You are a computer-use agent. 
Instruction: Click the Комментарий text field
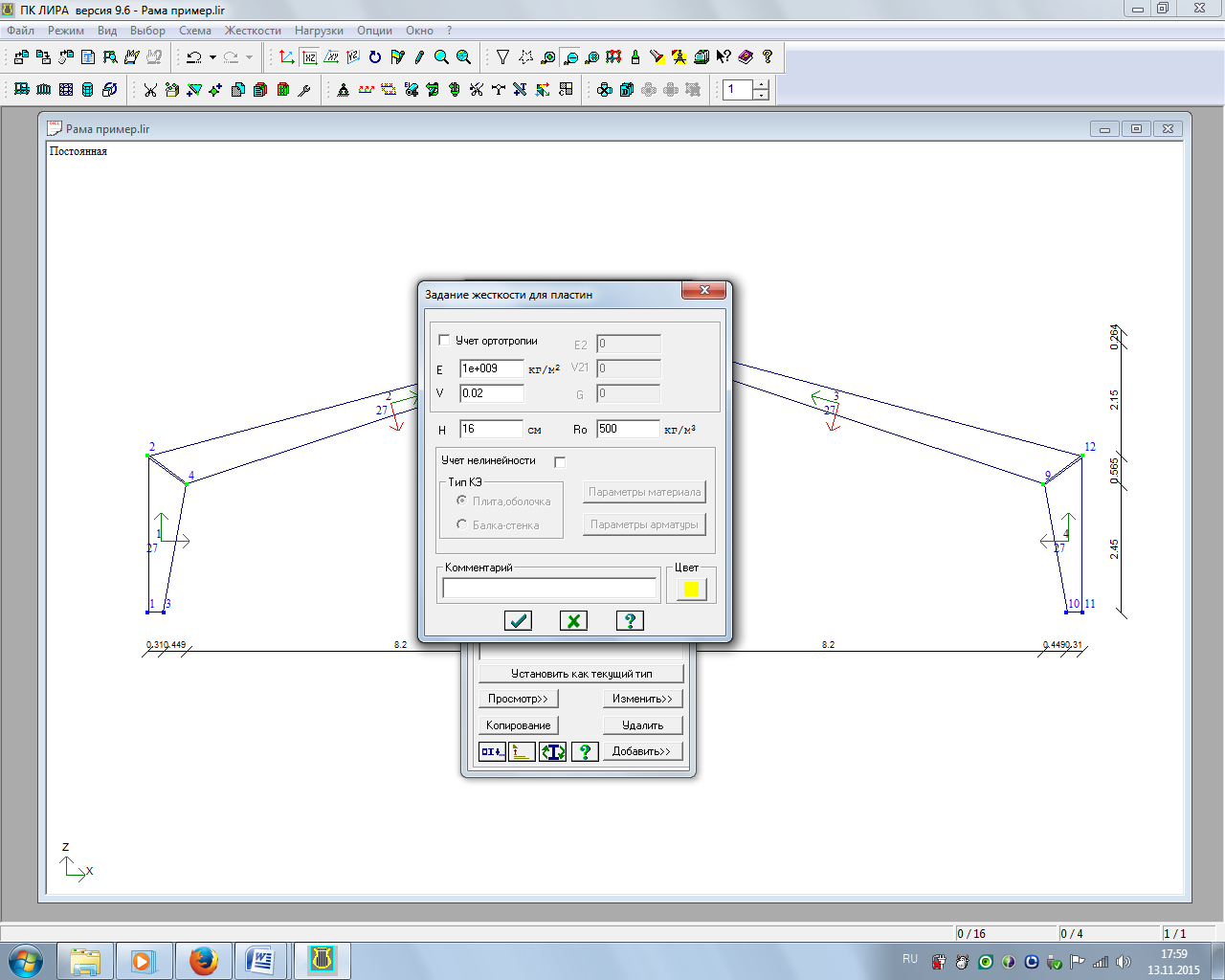click(x=549, y=589)
